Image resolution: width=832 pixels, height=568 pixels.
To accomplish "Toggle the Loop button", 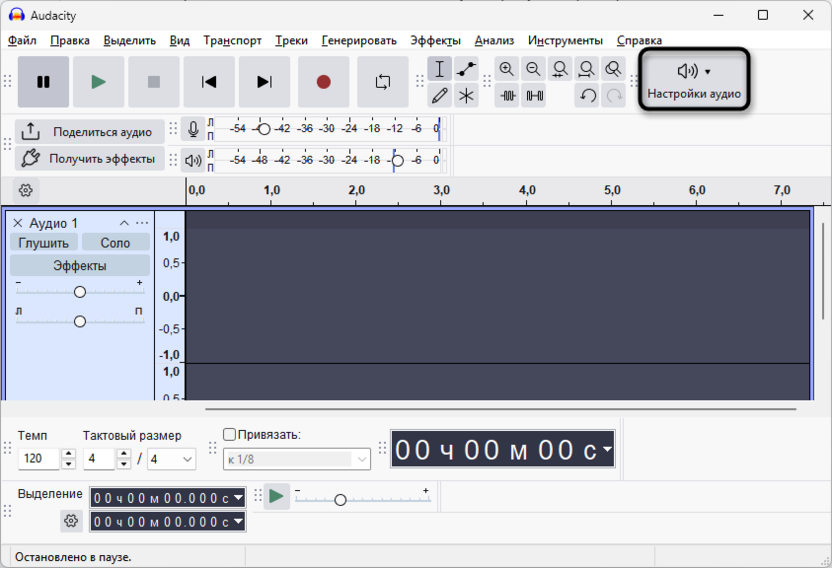I will 383,82.
